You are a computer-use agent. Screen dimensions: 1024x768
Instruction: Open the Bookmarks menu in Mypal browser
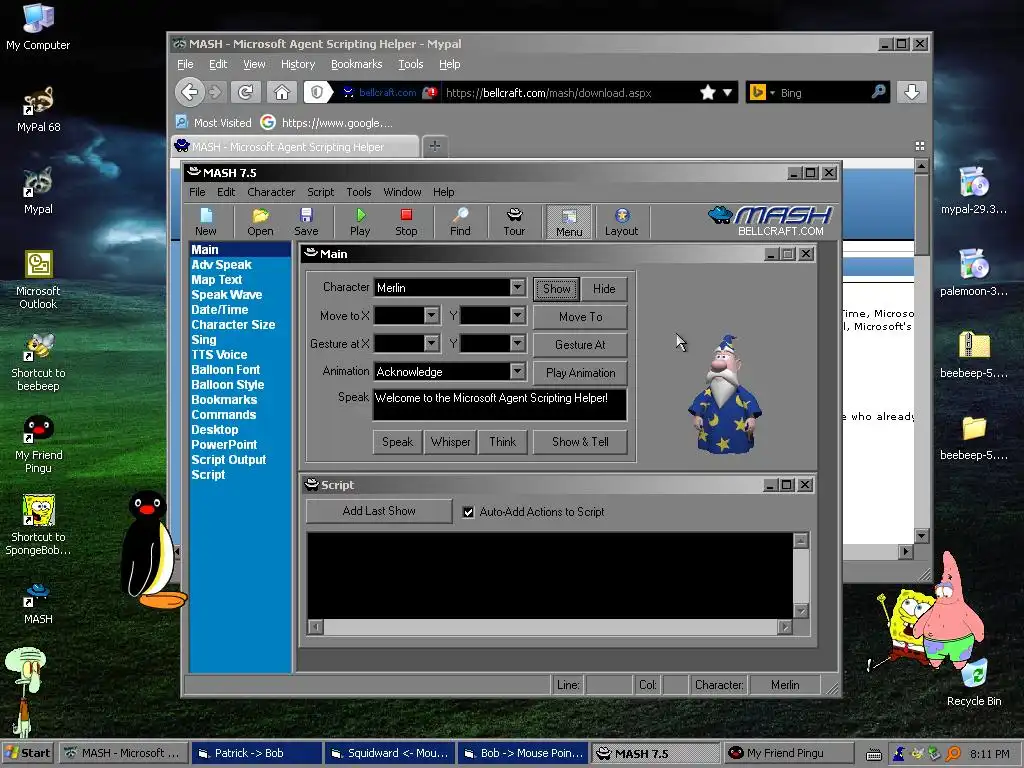[357, 64]
